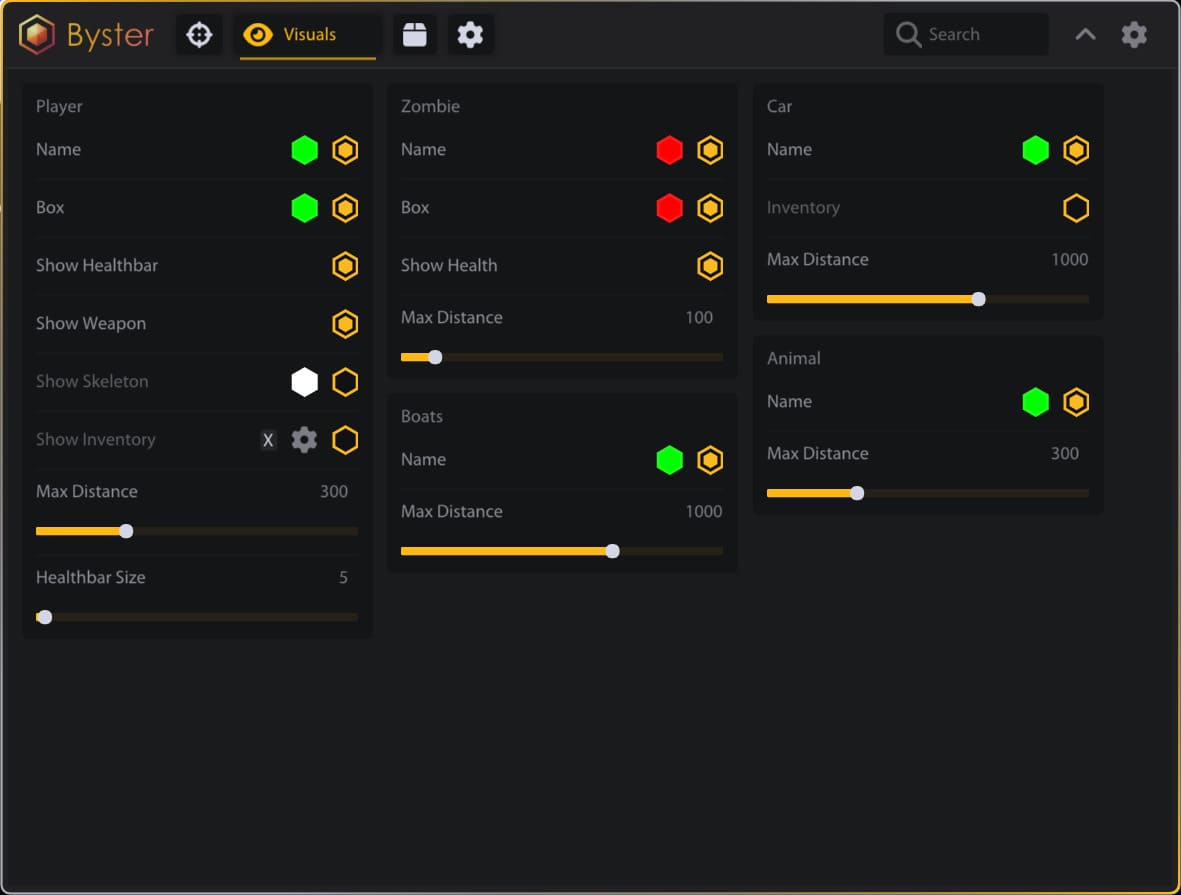Enable Car Inventory toggle
This screenshot has width=1181, height=895.
1076,208
